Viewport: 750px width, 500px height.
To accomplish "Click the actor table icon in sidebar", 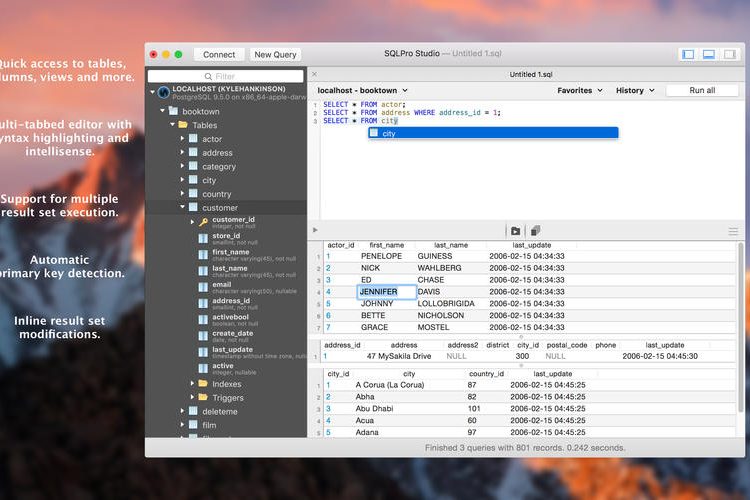I will (193, 139).
